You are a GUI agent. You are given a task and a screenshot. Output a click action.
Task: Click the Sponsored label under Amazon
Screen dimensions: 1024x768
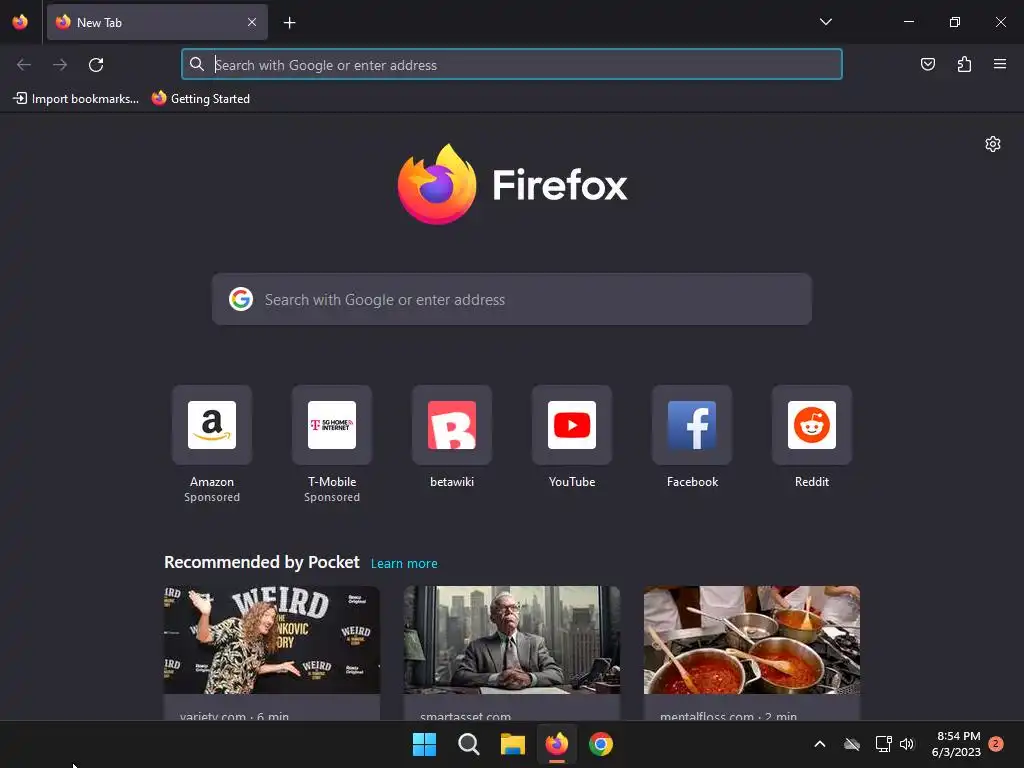click(x=212, y=497)
